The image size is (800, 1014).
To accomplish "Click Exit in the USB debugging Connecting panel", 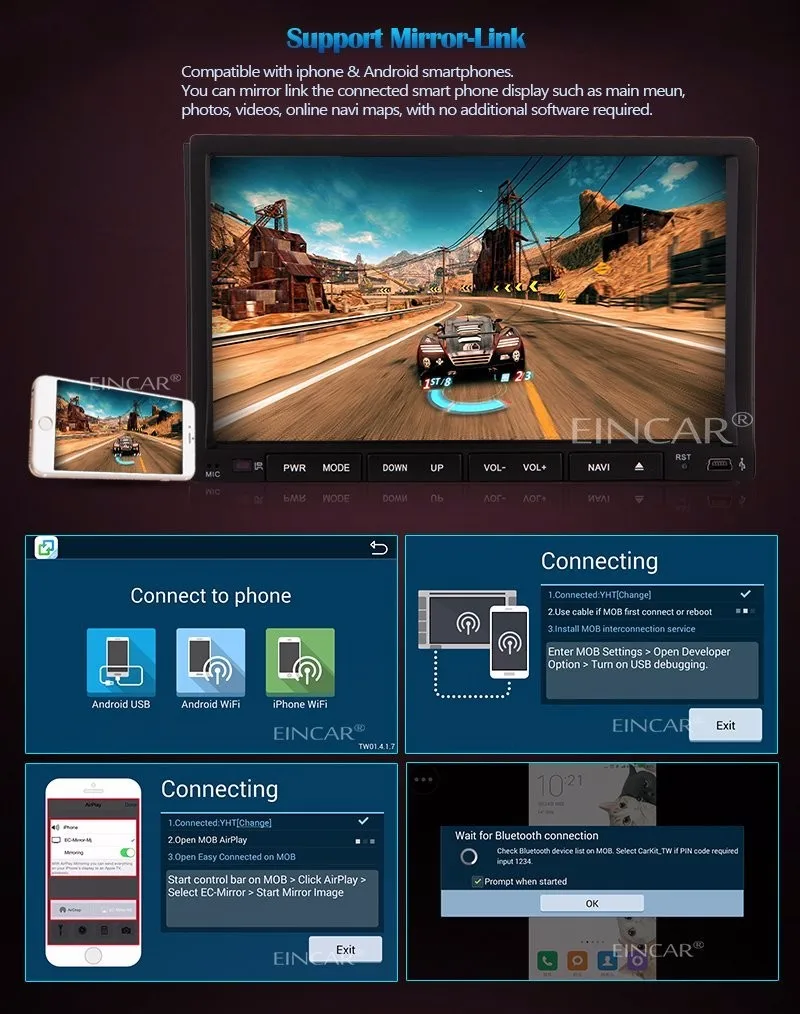I will pos(725,725).
